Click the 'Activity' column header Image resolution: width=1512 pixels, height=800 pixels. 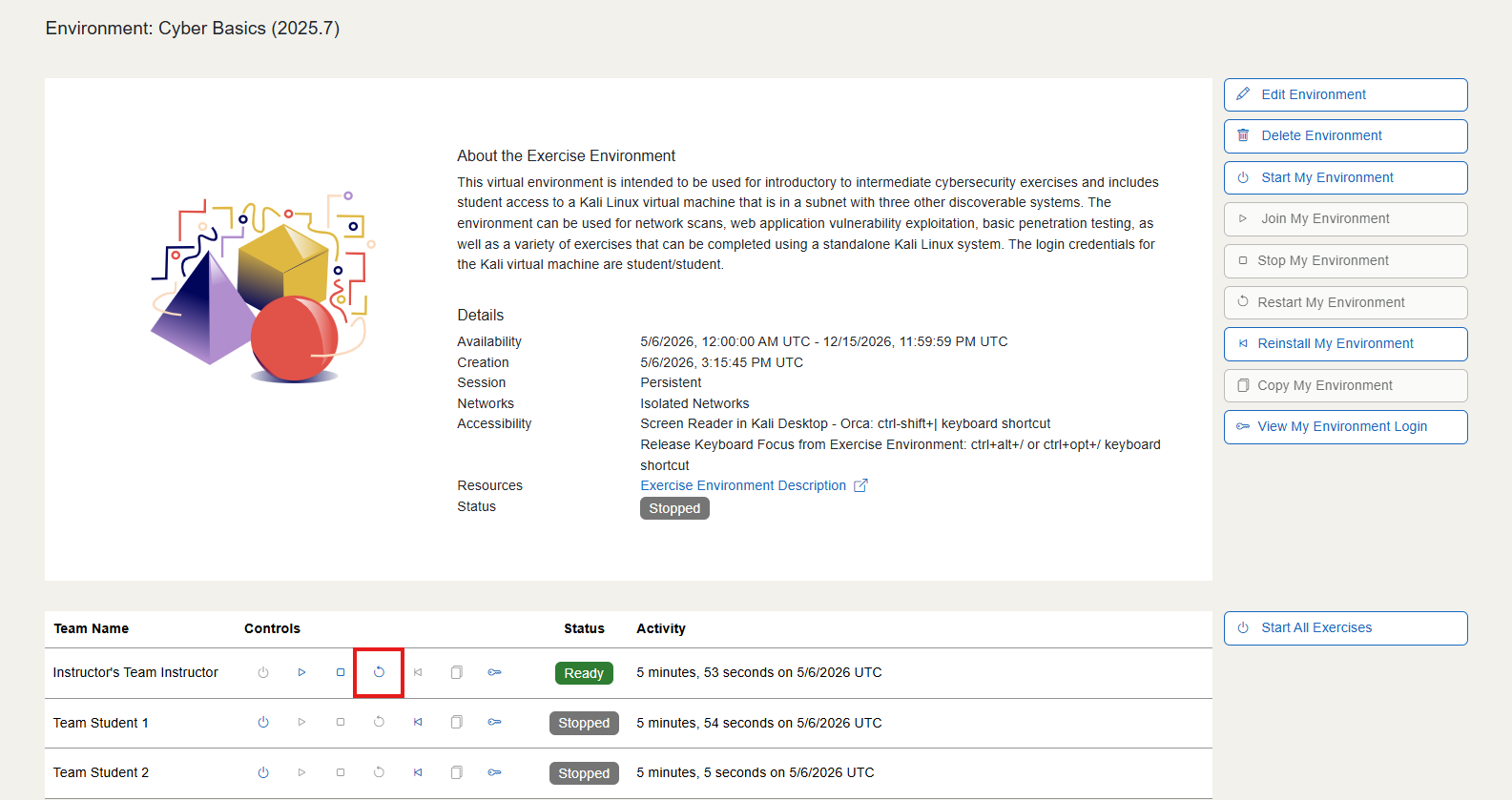click(x=661, y=628)
